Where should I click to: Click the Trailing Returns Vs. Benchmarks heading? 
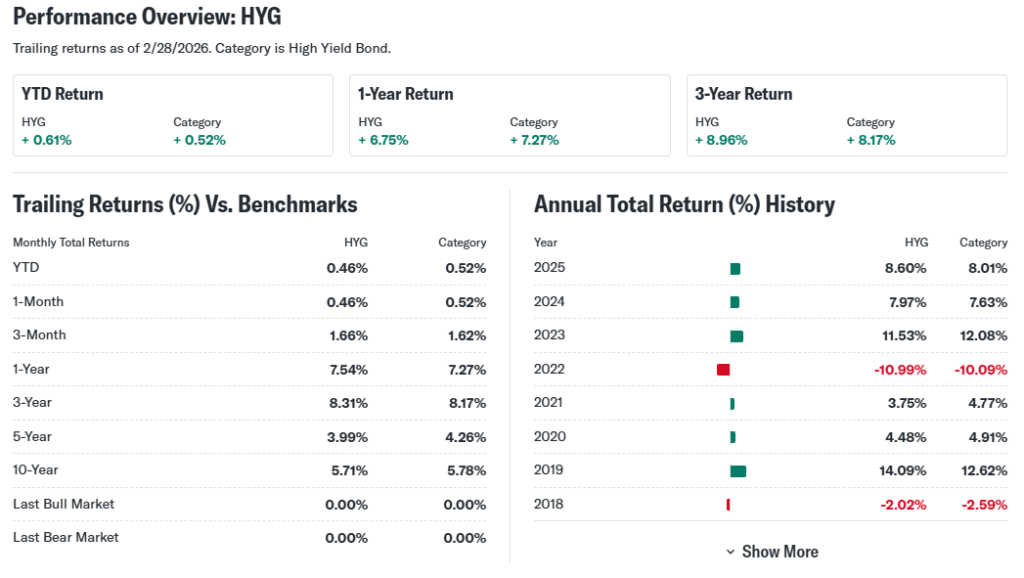tap(185, 204)
